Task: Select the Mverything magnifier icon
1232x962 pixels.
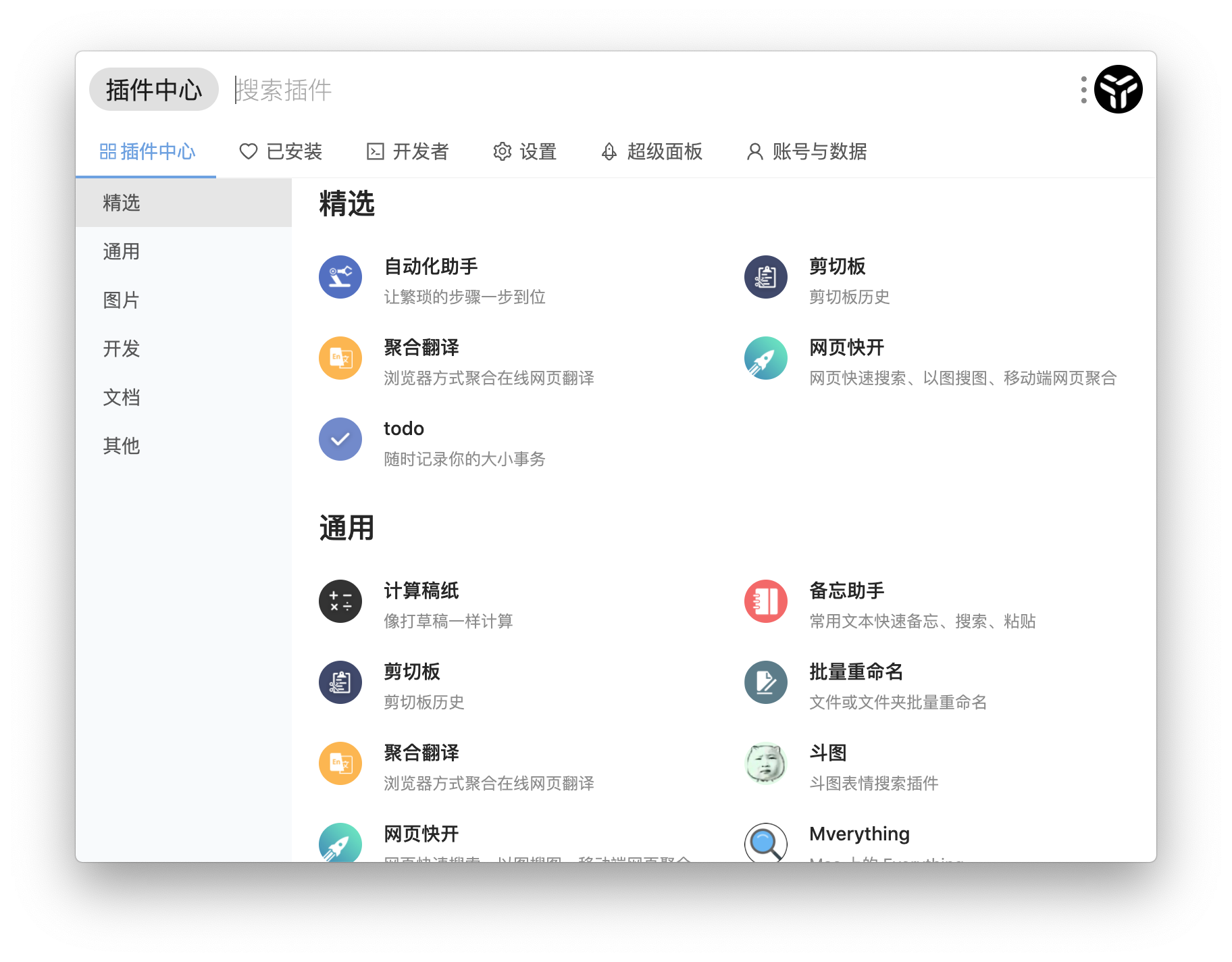Action: [765, 843]
